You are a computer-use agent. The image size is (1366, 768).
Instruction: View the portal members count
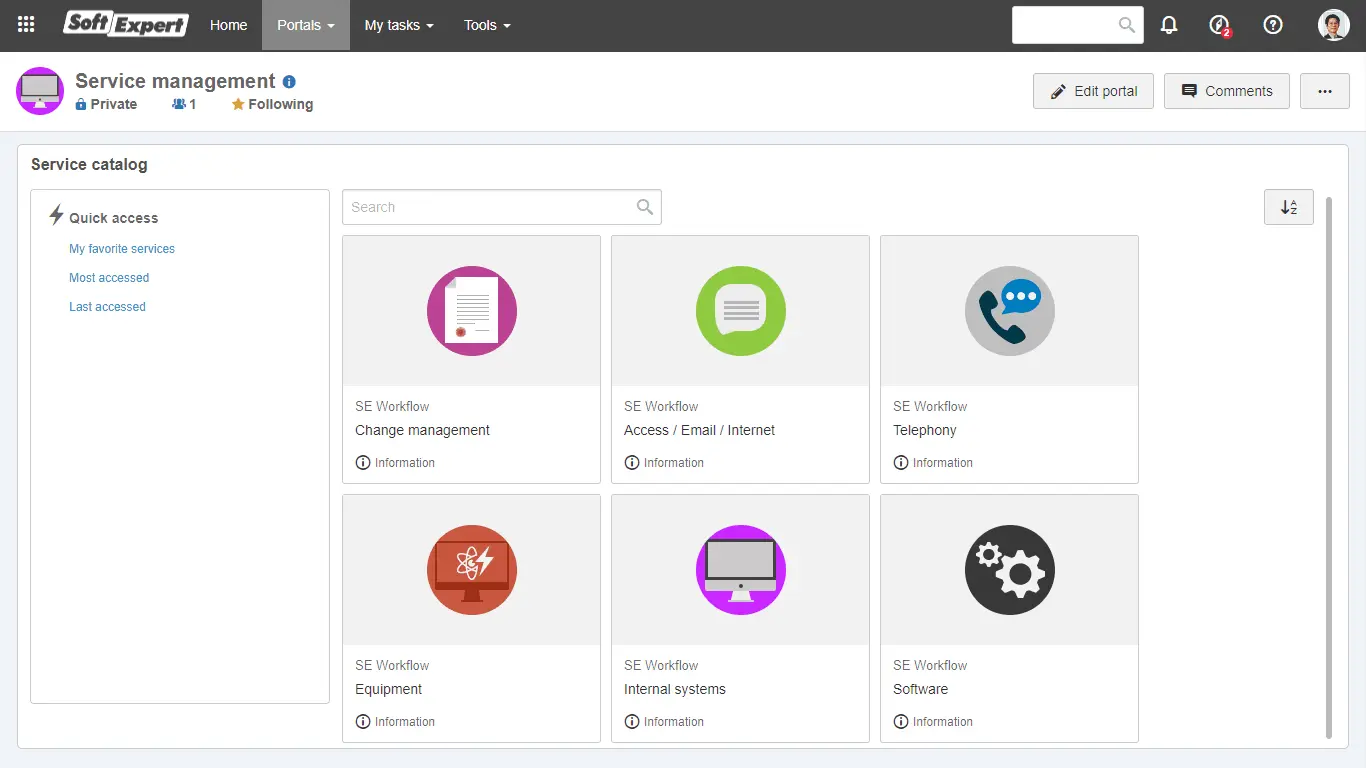[x=184, y=104]
